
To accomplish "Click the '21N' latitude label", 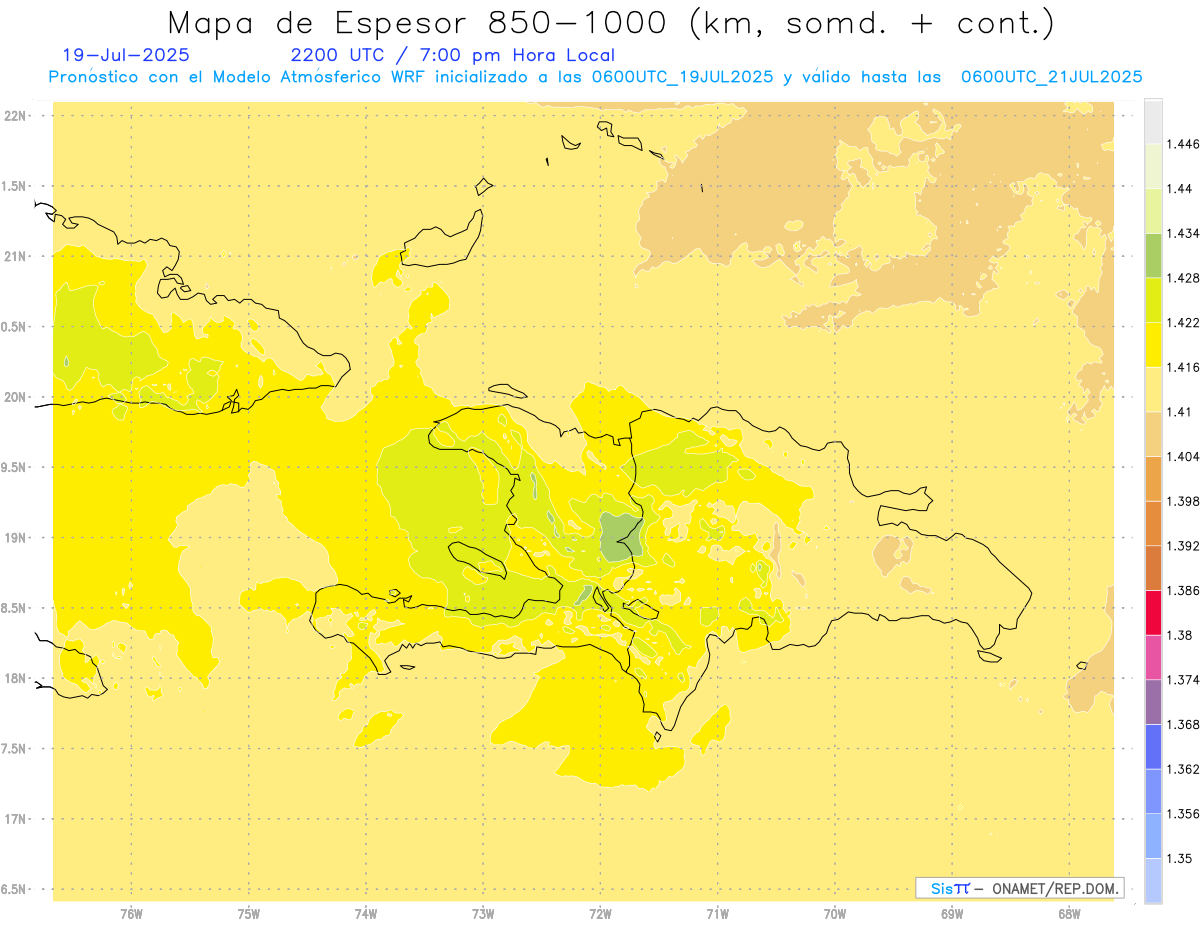I will click(x=15, y=256).
